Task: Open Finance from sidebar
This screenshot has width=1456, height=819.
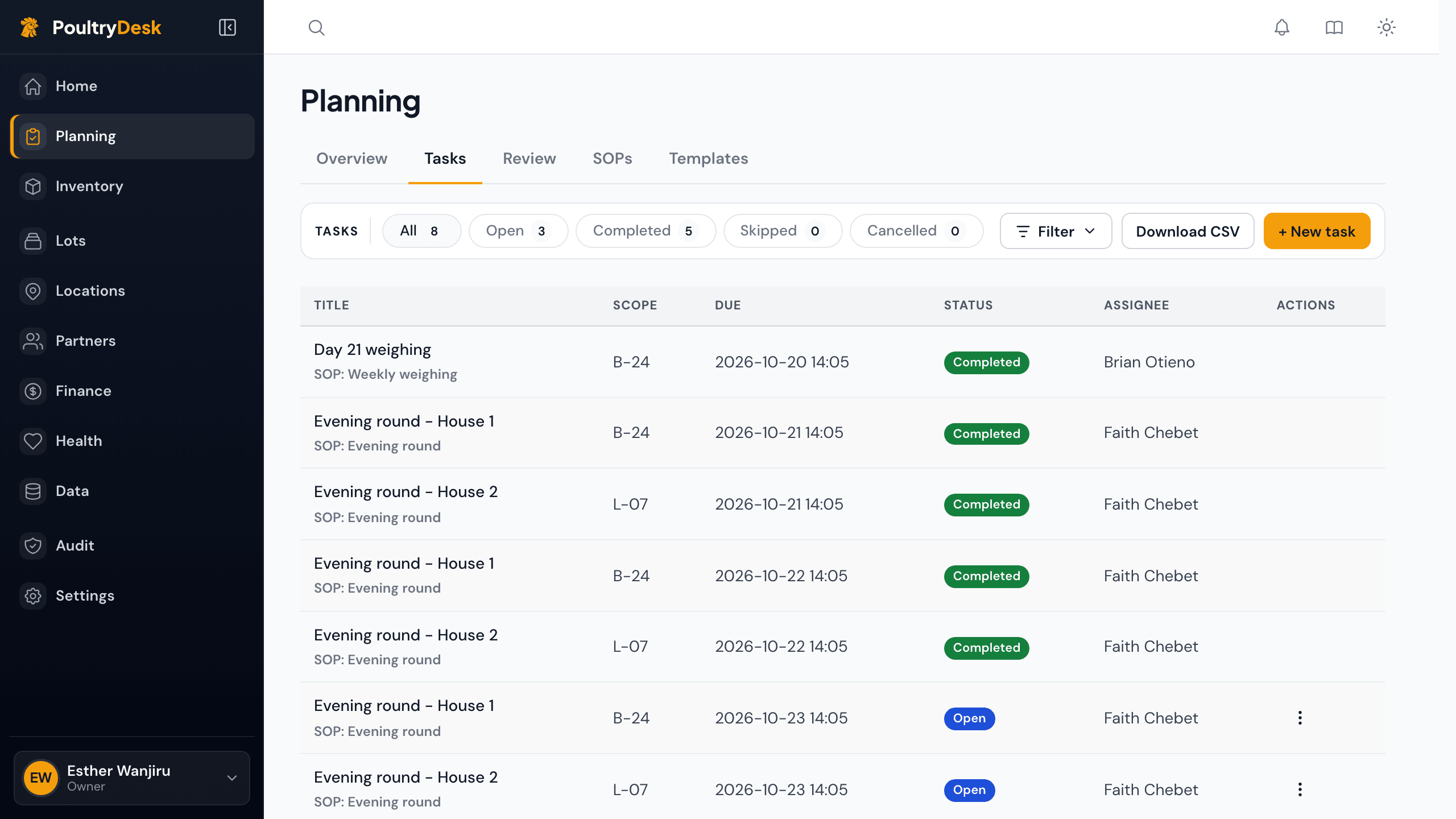Action: pos(132,391)
